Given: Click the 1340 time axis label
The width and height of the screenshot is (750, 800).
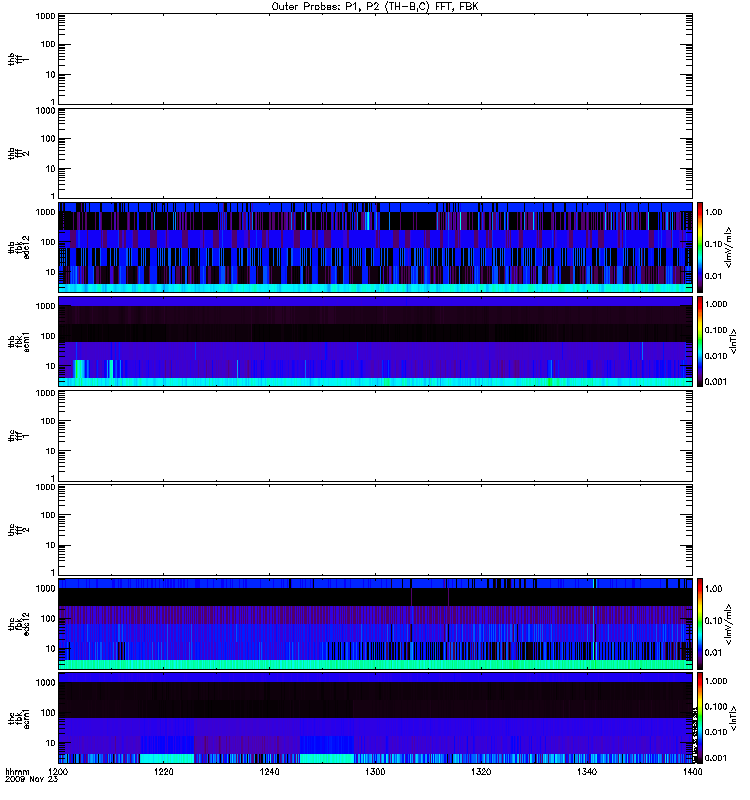Looking at the screenshot, I should (587, 772).
